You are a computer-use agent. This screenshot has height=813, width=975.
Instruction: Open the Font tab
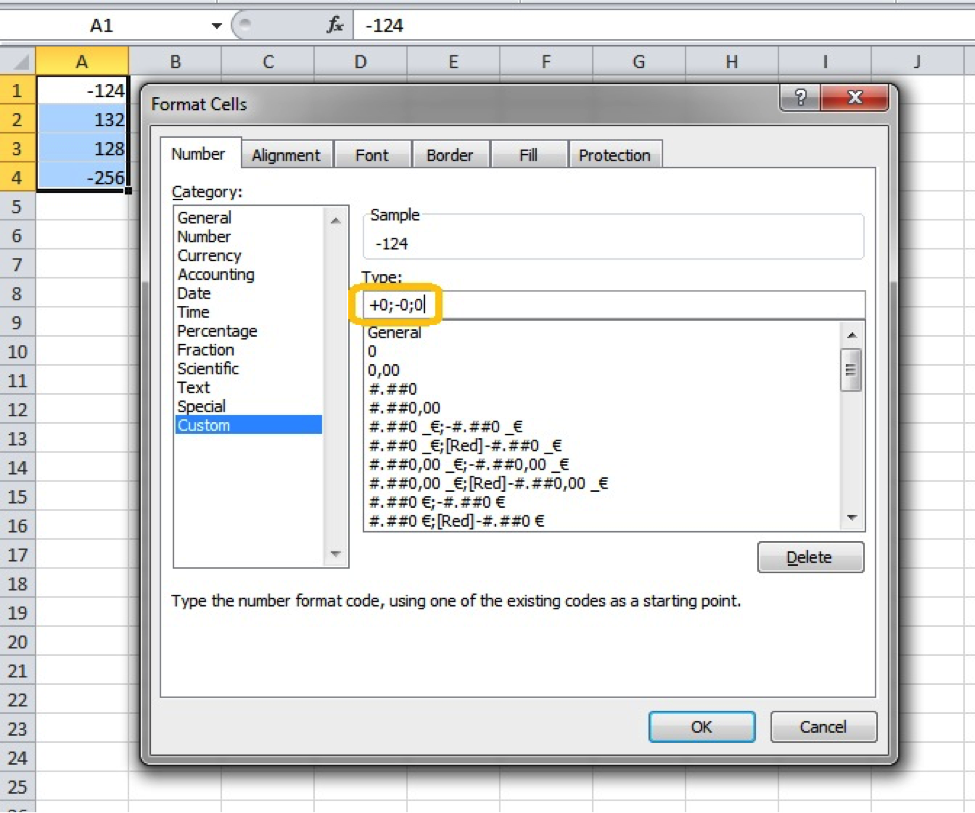tap(372, 155)
